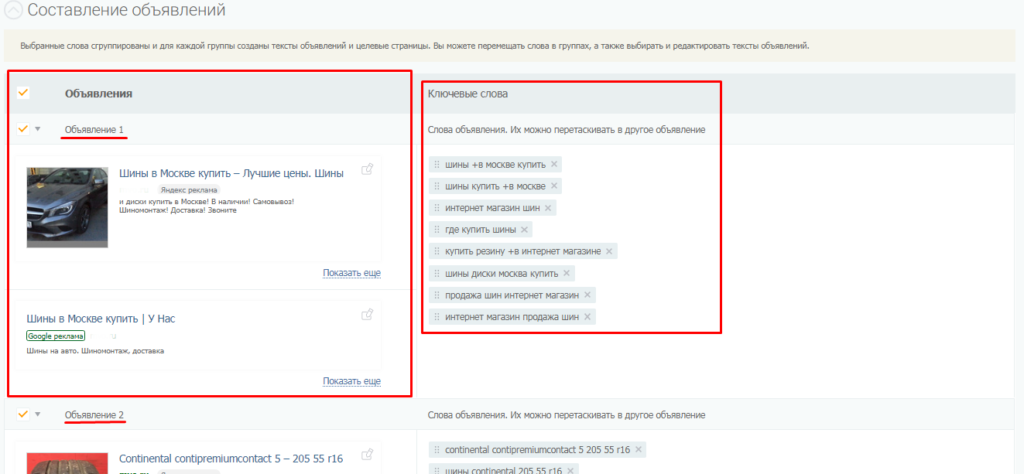Collapse the Составление объявлений section

click(13, 12)
